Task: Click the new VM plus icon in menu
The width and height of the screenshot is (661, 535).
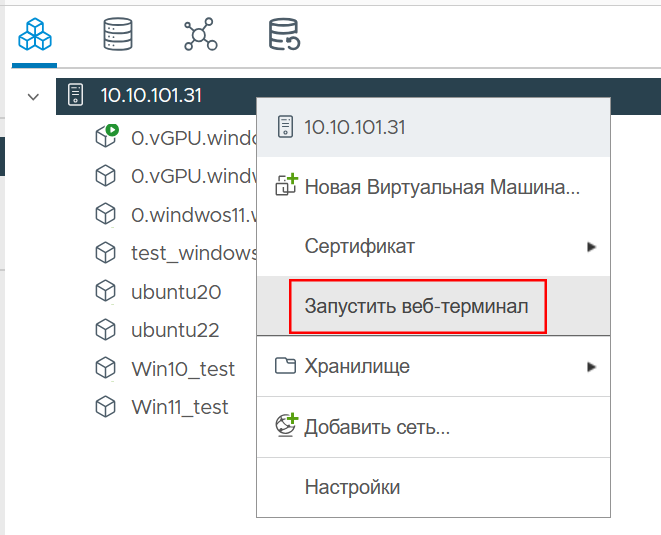Action: click(x=286, y=185)
